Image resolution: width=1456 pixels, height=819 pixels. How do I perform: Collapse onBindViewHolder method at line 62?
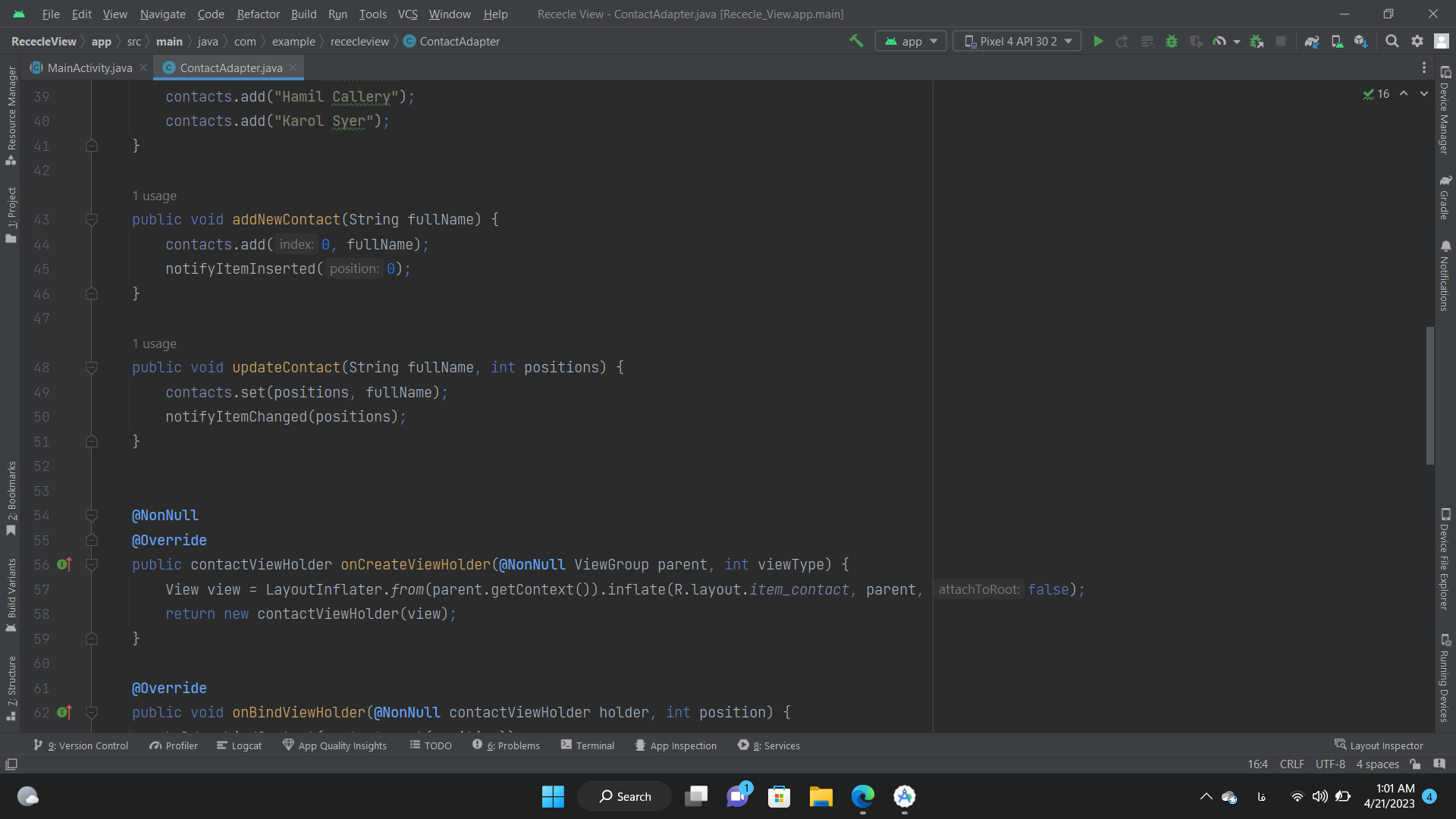coord(92,712)
